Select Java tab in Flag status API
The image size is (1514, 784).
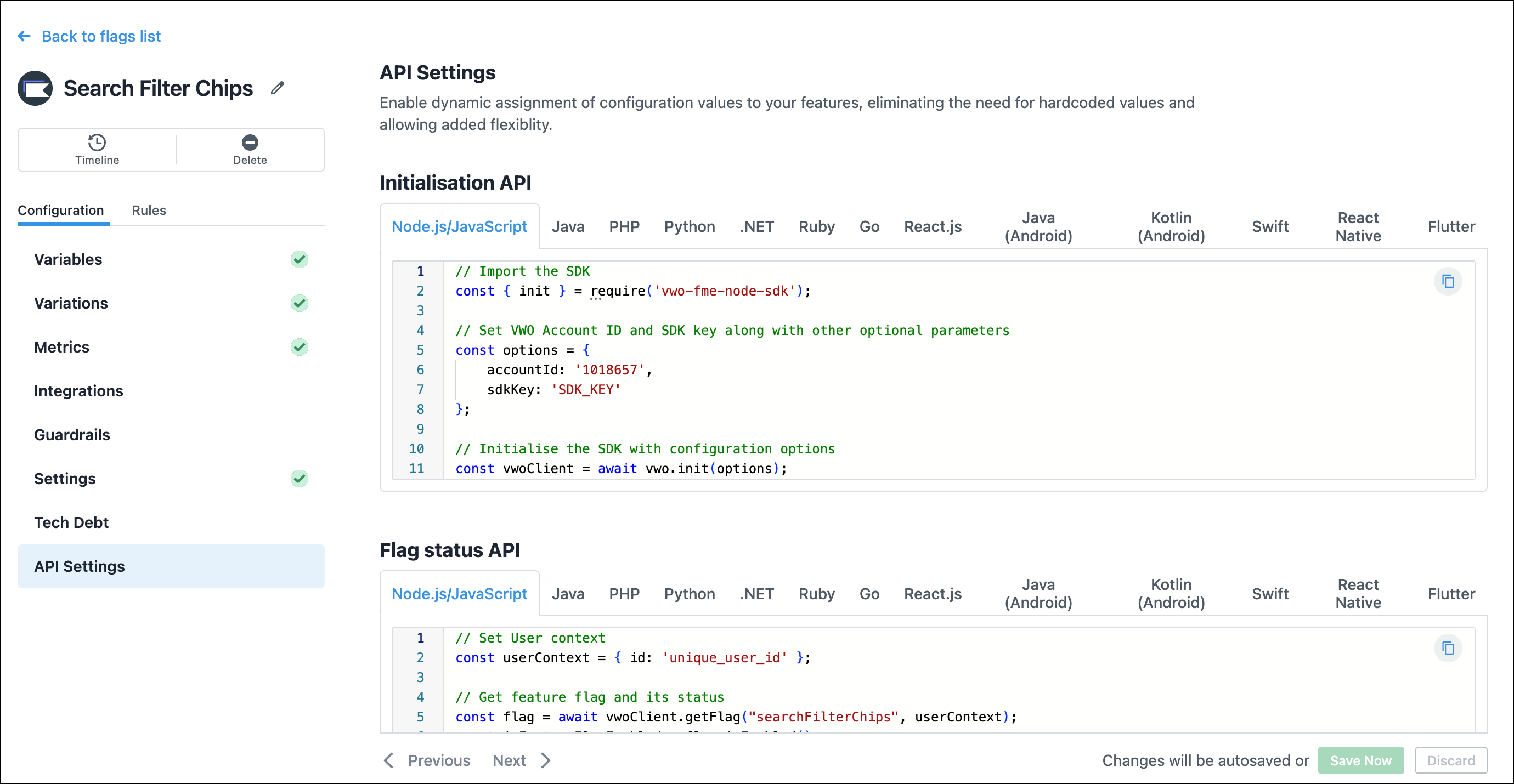point(568,594)
